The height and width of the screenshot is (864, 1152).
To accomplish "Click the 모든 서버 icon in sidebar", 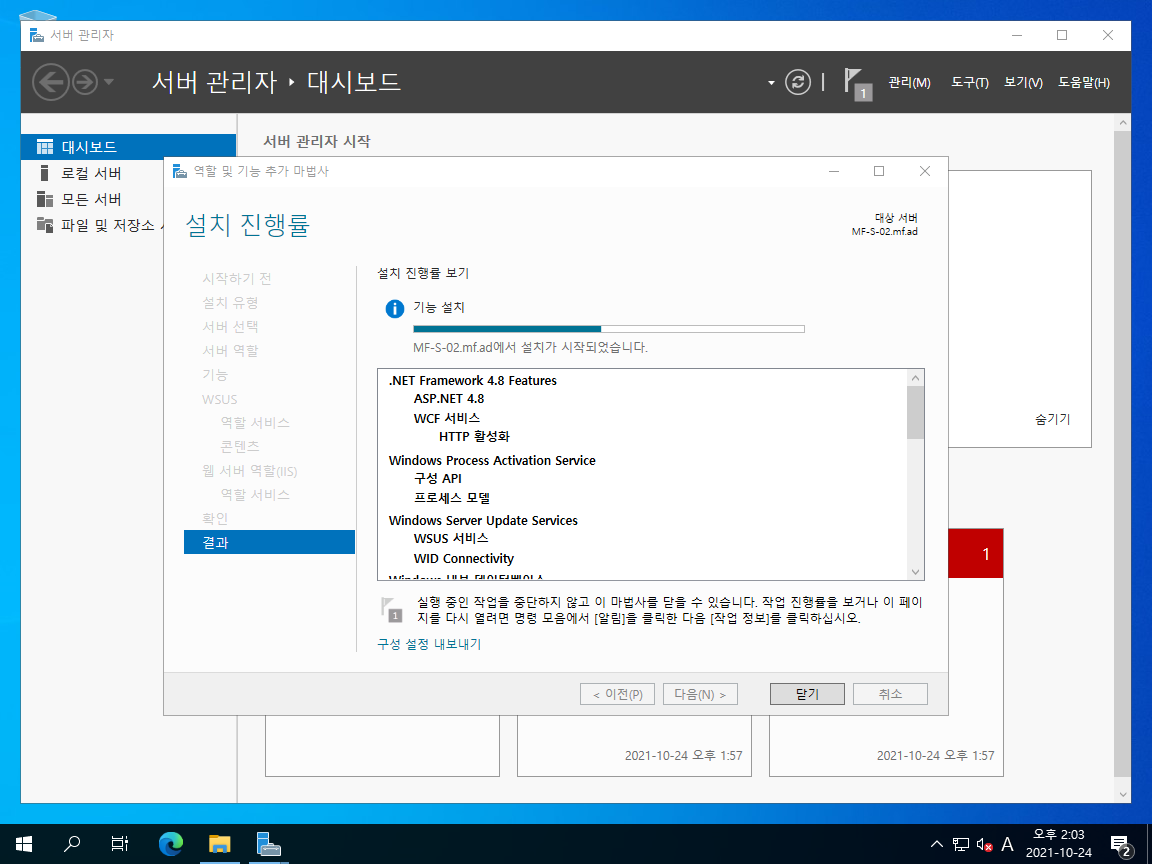I will point(45,199).
